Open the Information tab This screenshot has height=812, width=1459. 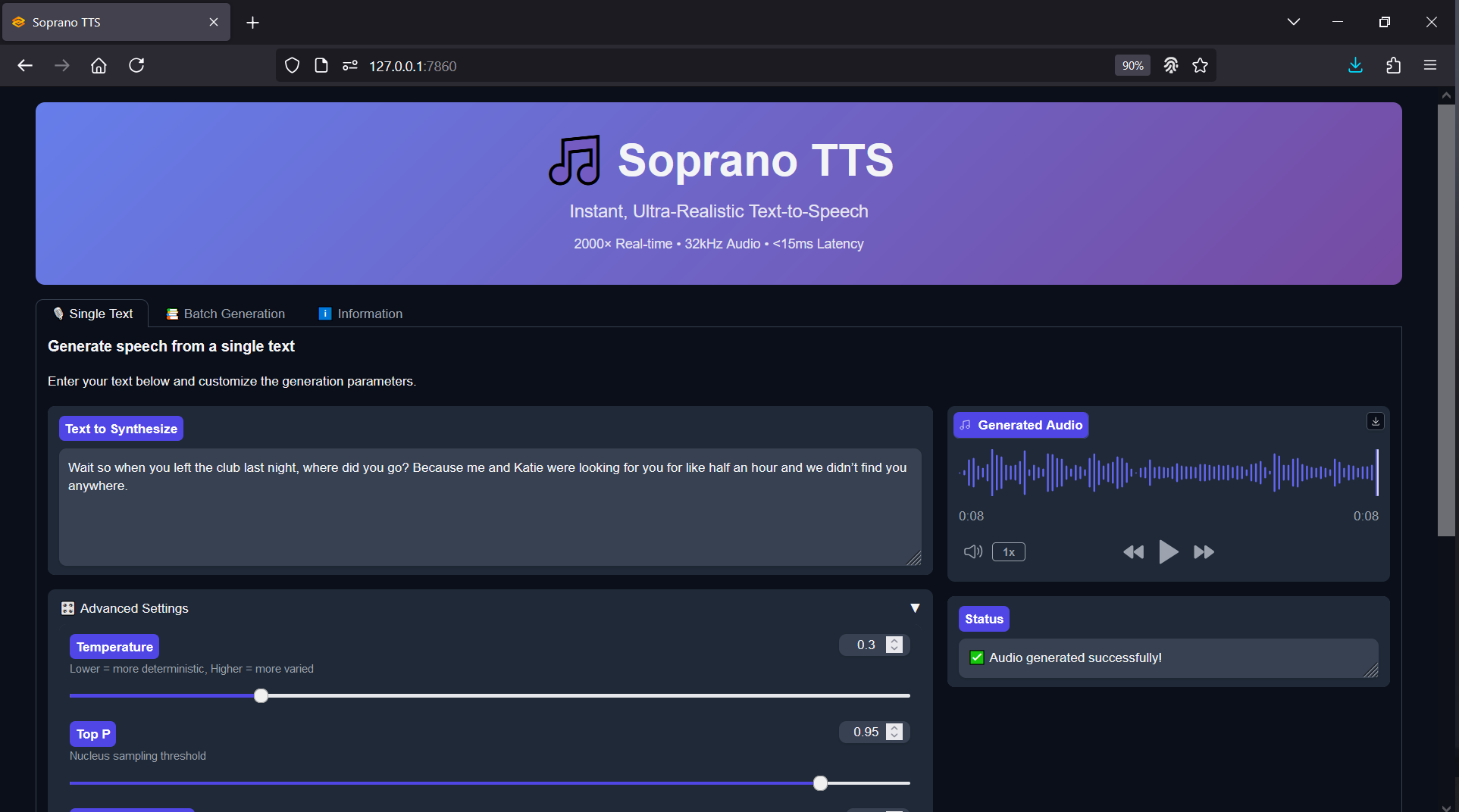360,313
